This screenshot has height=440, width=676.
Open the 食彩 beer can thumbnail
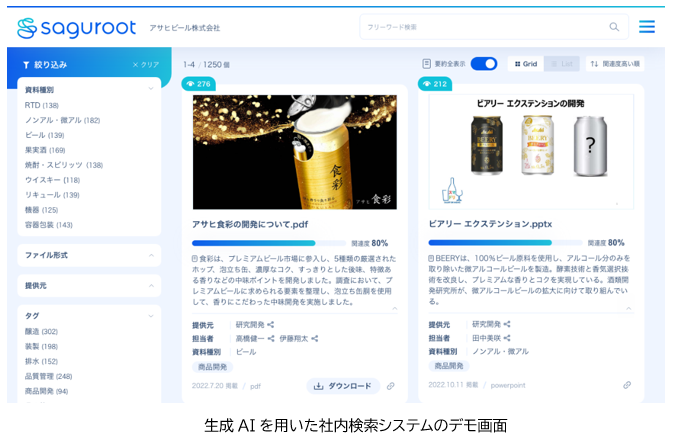pyautogui.click(x=294, y=152)
